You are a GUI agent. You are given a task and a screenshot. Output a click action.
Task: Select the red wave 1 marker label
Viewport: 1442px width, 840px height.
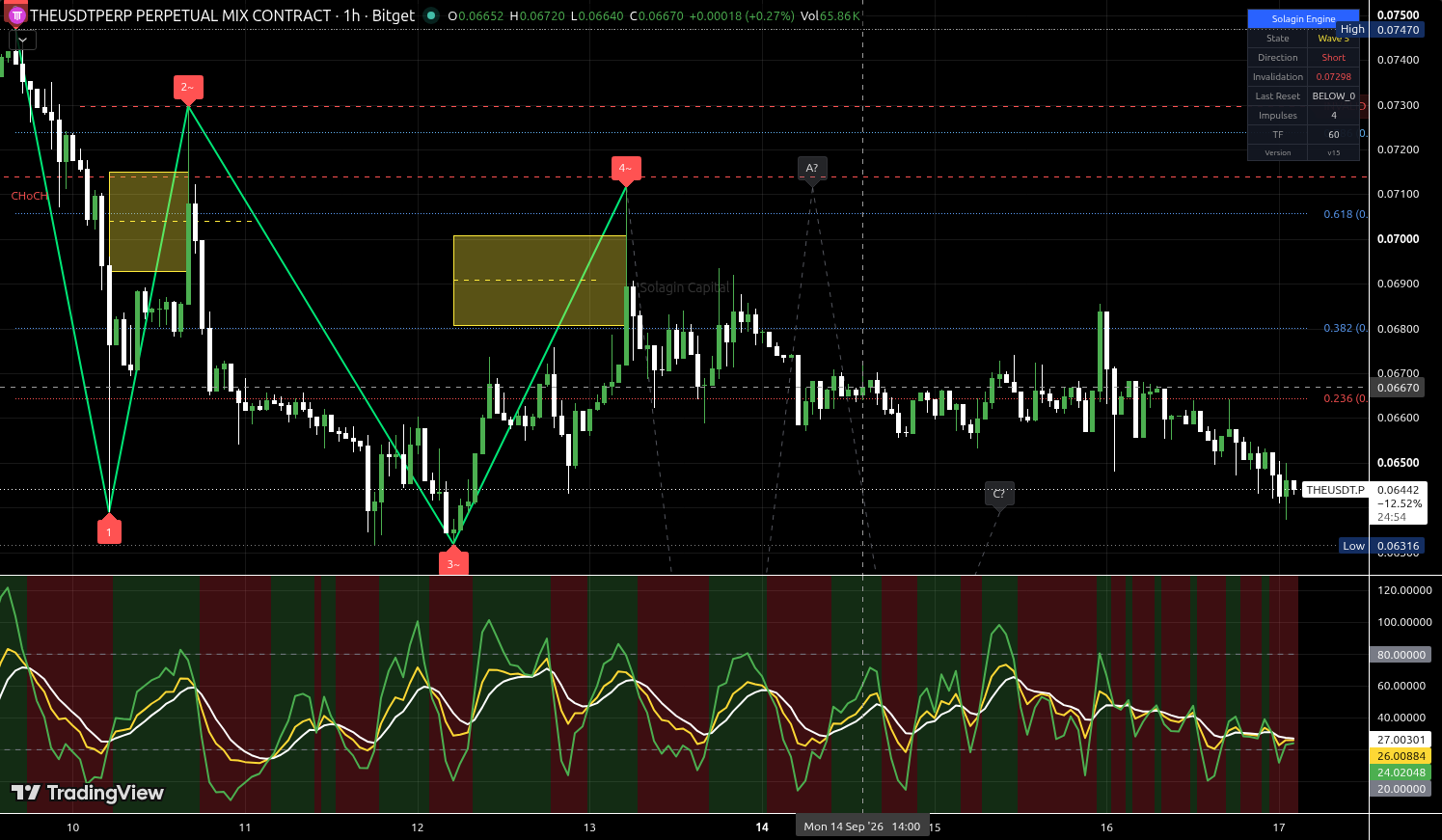coord(109,529)
